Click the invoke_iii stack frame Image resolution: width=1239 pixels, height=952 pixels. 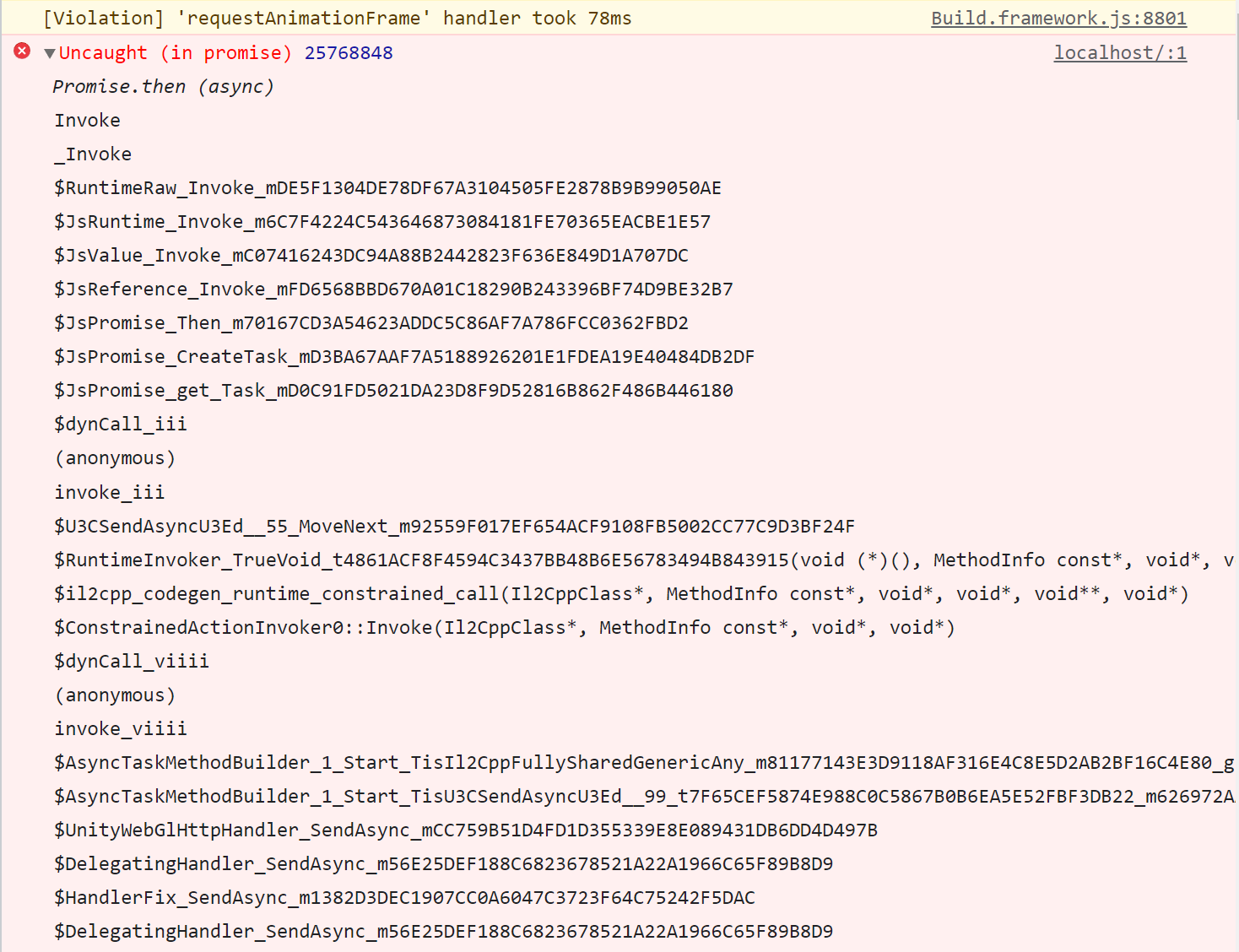tap(110, 492)
